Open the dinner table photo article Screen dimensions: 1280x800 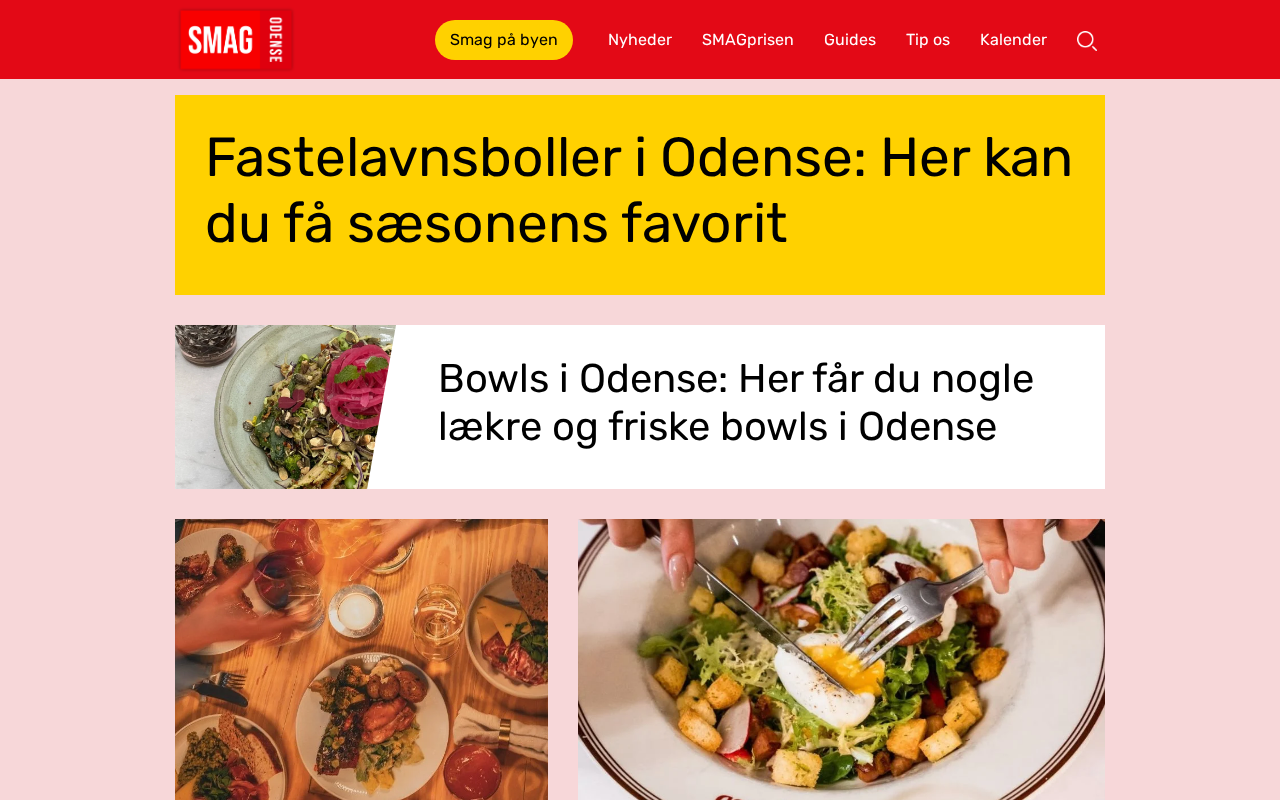point(361,659)
